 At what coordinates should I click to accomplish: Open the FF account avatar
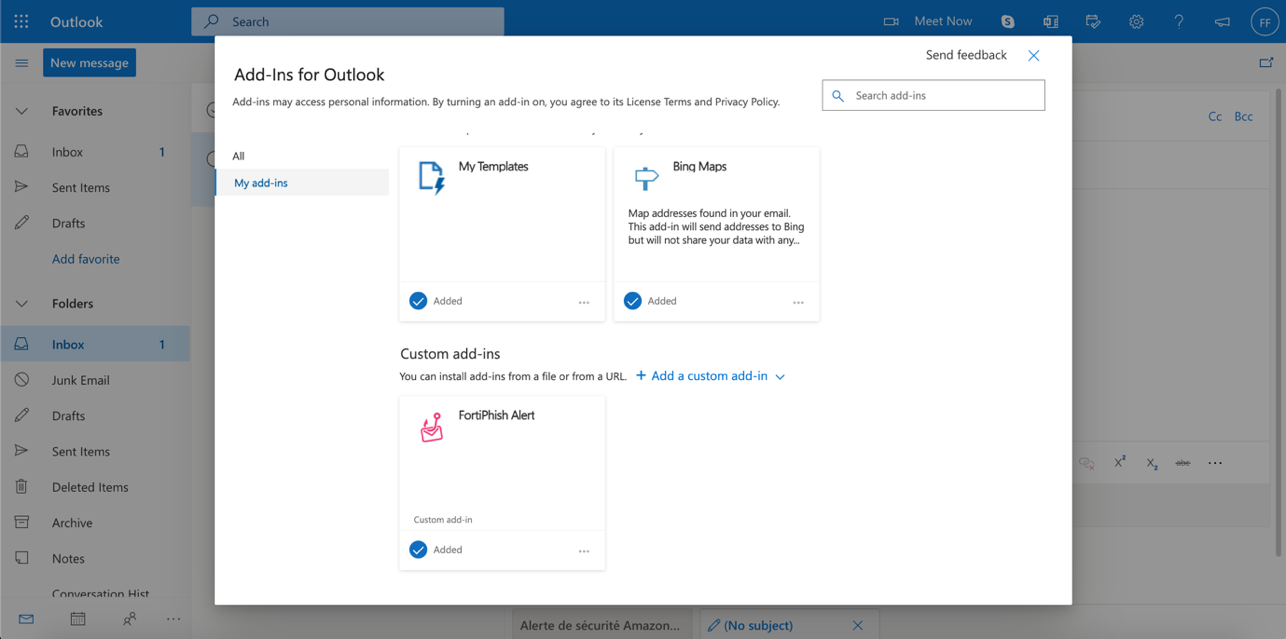point(1265,21)
